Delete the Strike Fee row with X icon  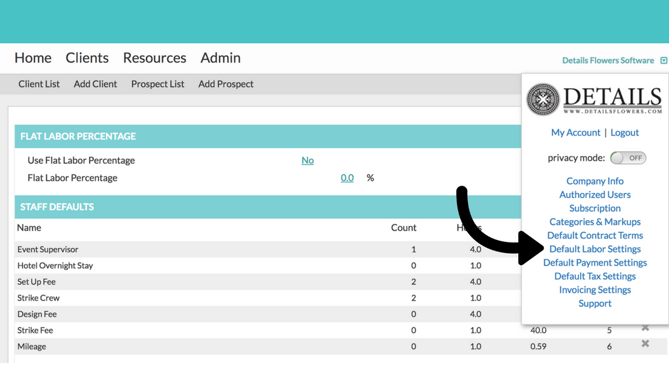[645, 328]
